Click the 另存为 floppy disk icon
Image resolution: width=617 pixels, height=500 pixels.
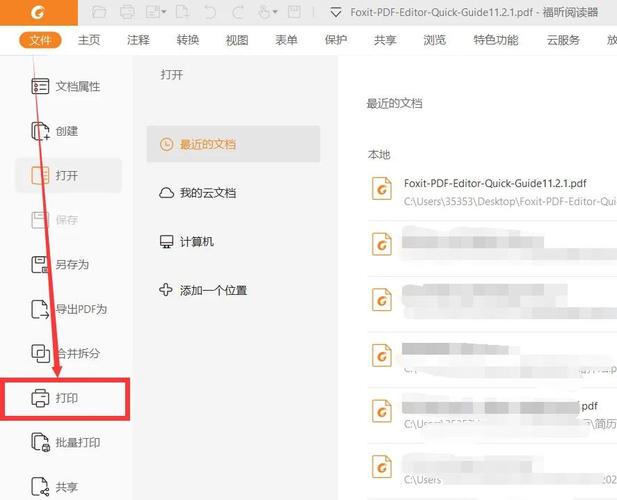click(x=40, y=264)
